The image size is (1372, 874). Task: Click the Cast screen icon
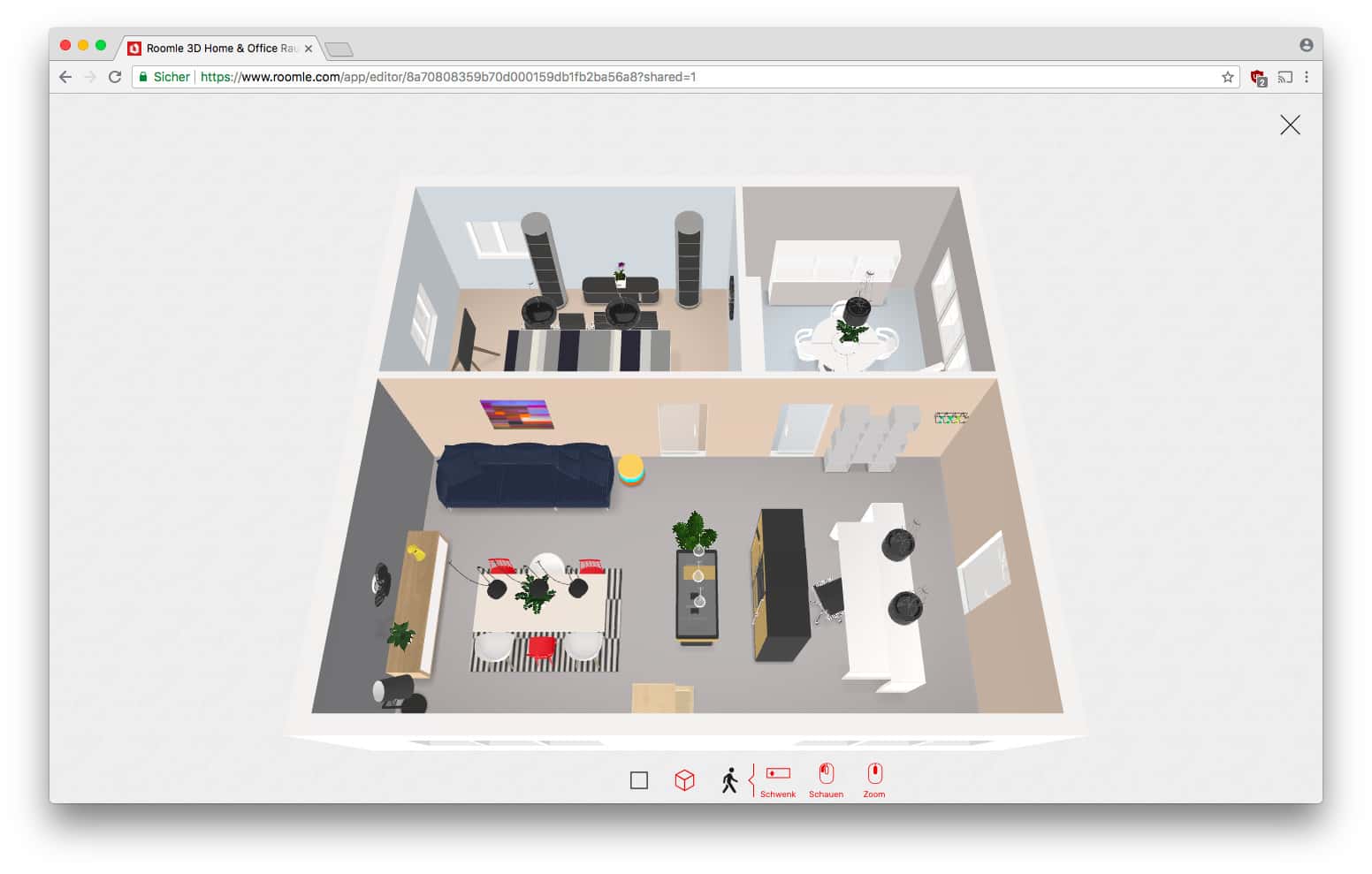pyautogui.click(x=1284, y=77)
